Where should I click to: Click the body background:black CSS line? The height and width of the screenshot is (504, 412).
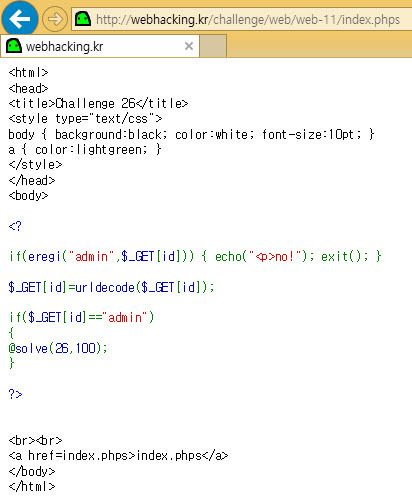(191, 134)
